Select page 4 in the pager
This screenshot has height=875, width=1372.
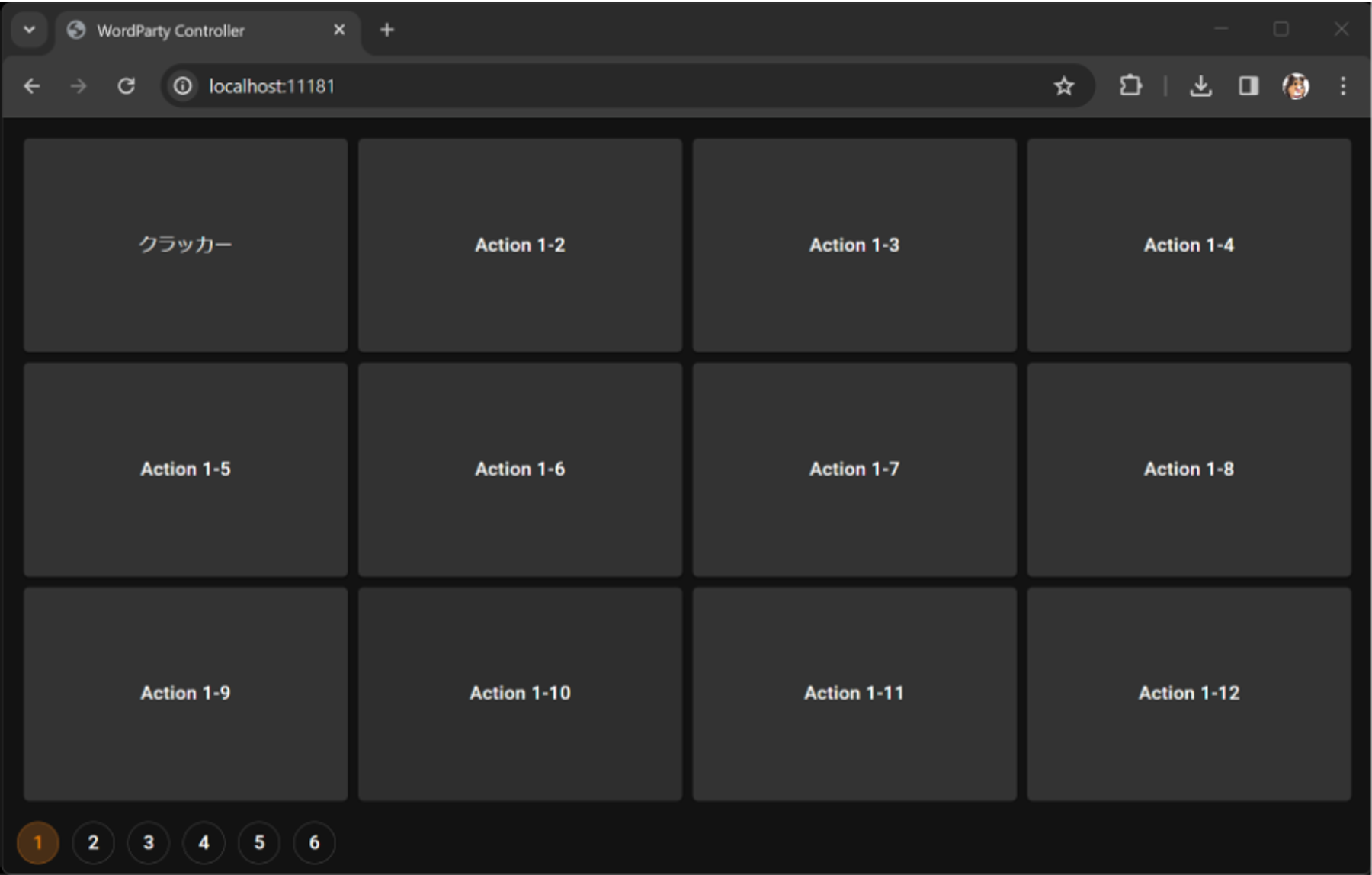click(204, 842)
